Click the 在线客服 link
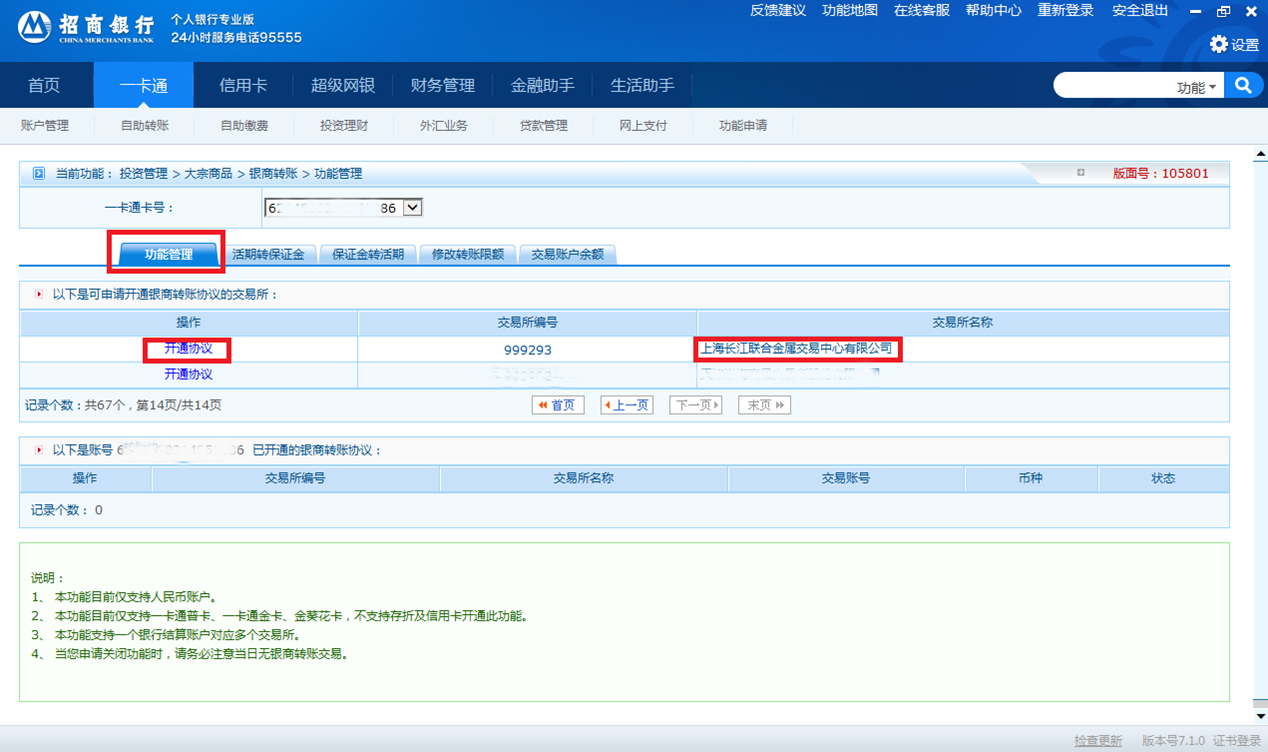Viewport: 1268px width, 752px height. [x=921, y=10]
